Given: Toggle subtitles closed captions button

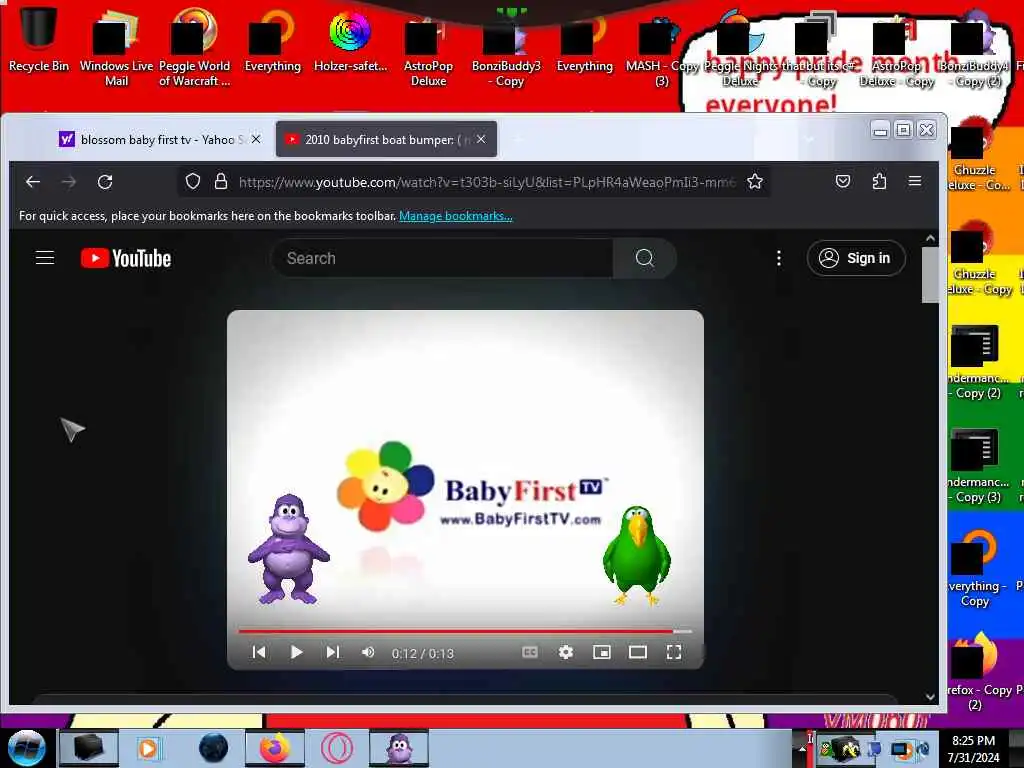Looking at the screenshot, I should pos(530,652).
